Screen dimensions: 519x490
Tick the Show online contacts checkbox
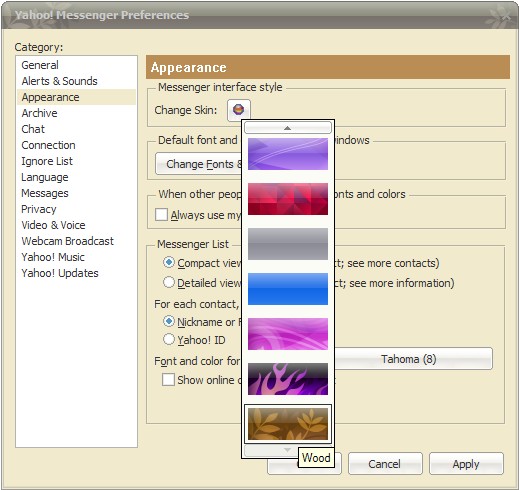coord(168,380)
